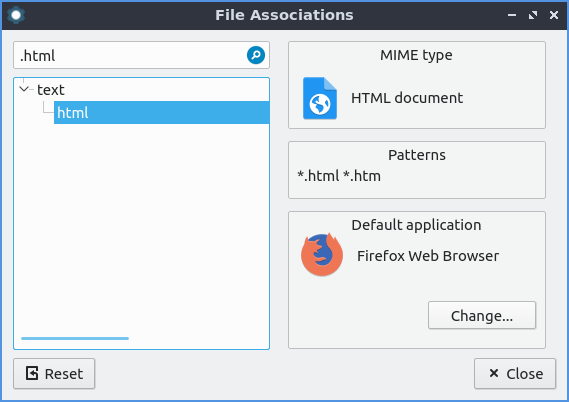The image size is (569, 402).
Task: Maximize the File Associations window
Action: [x=533, y=15]
